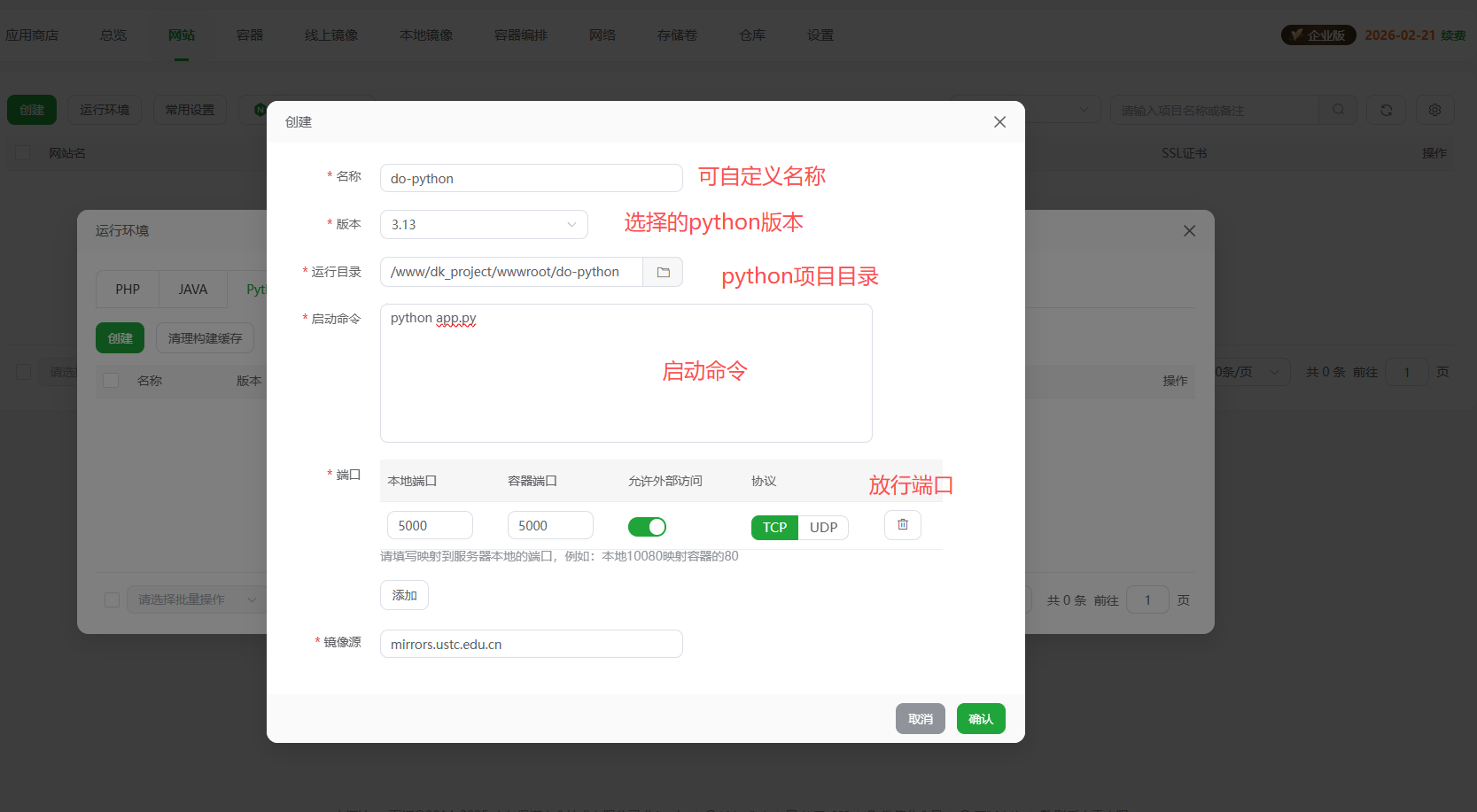The image size is (1477, 812).
Task: Click the search magnifier icon
Action: click(1338, 110)
